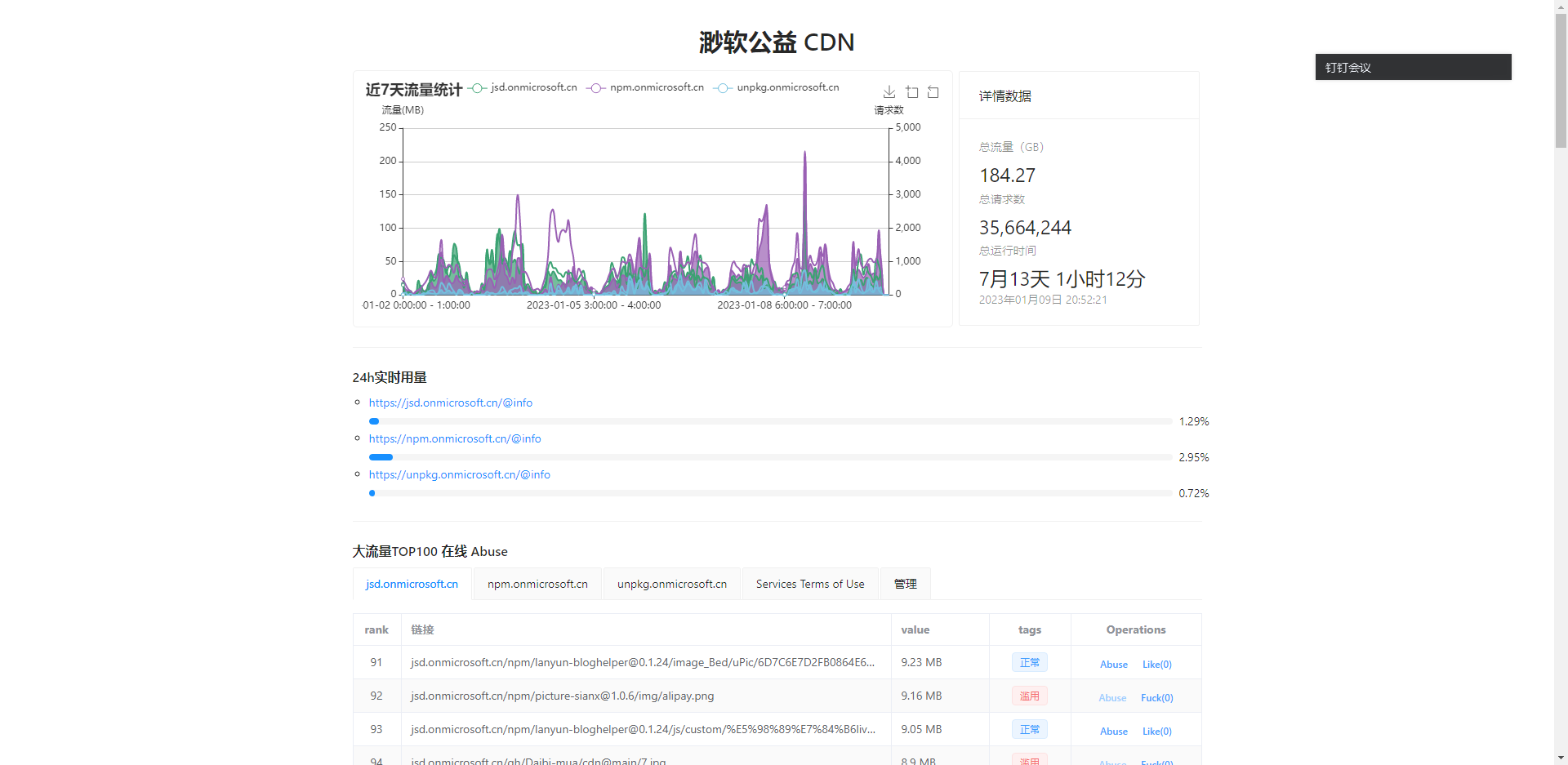Image resolution: width=1568 pixels, height=765 pixels.
Task: Click the tags column header
Action: pyautogui.click(x=1030, y=629)
